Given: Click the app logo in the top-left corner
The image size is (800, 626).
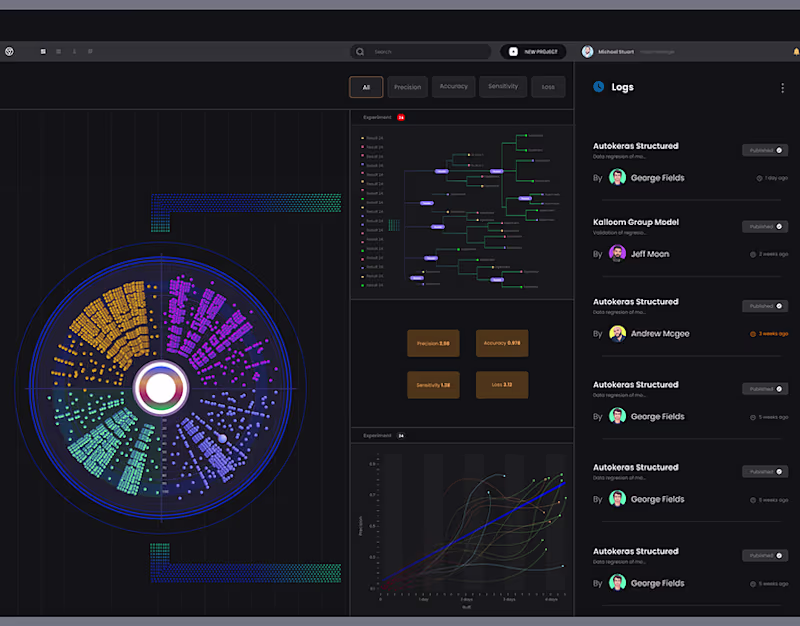Looking at the screenshot, I should coord(9,51).
